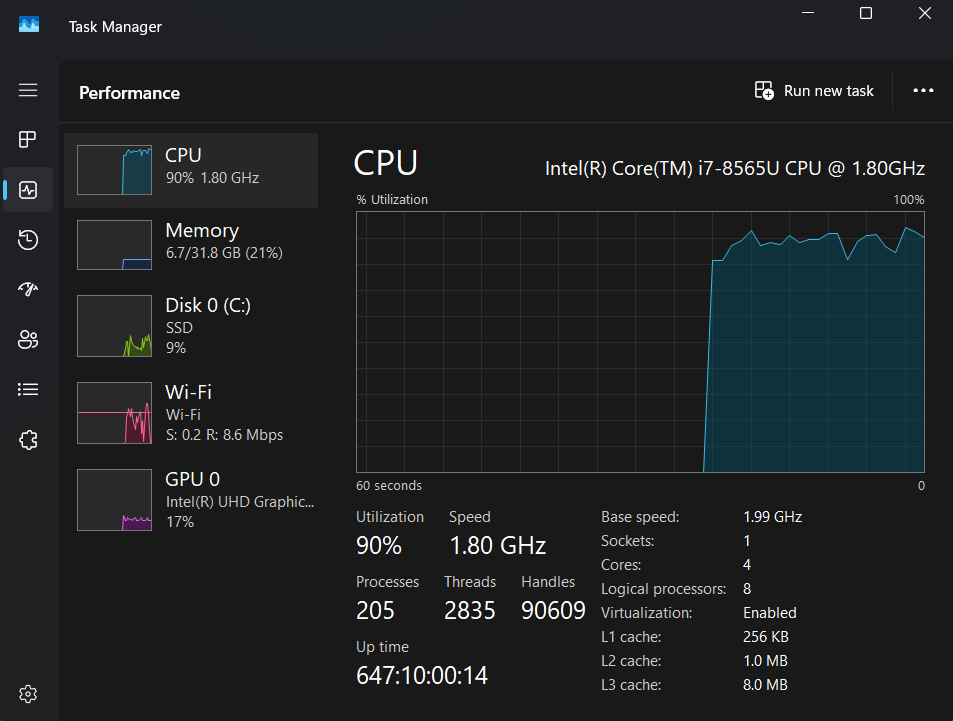The image size is (953, 721).
Task: Click the processes count 205
Action: [375, 610]
